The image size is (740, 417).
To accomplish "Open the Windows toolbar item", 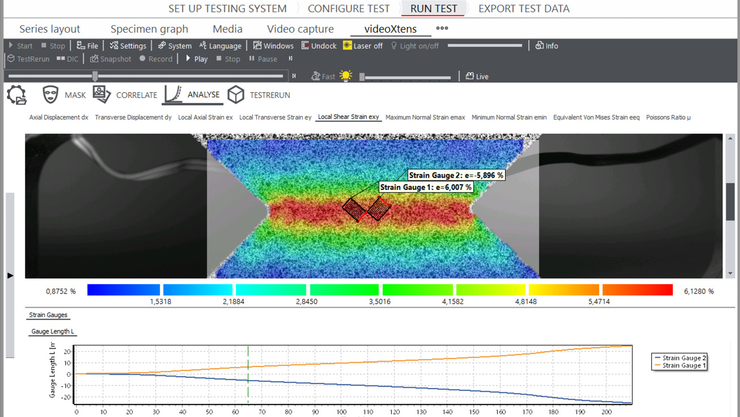I will point(273,46).
